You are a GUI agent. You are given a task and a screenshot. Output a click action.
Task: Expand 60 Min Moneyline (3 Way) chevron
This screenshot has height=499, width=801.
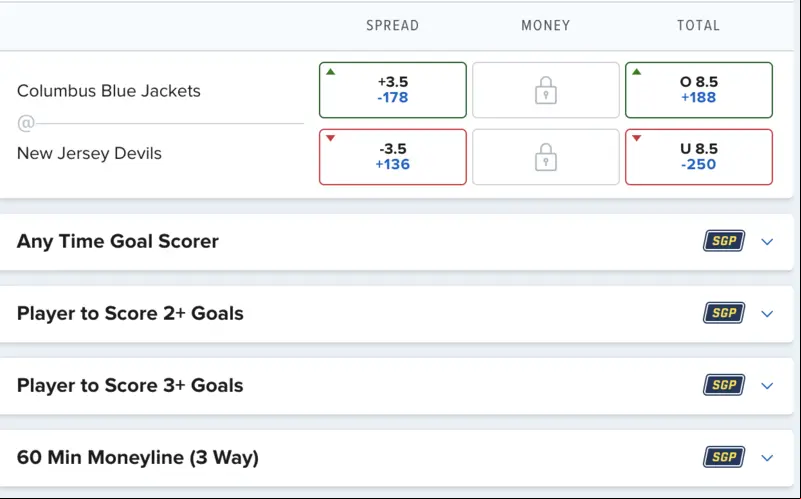(x=767, y=458)
